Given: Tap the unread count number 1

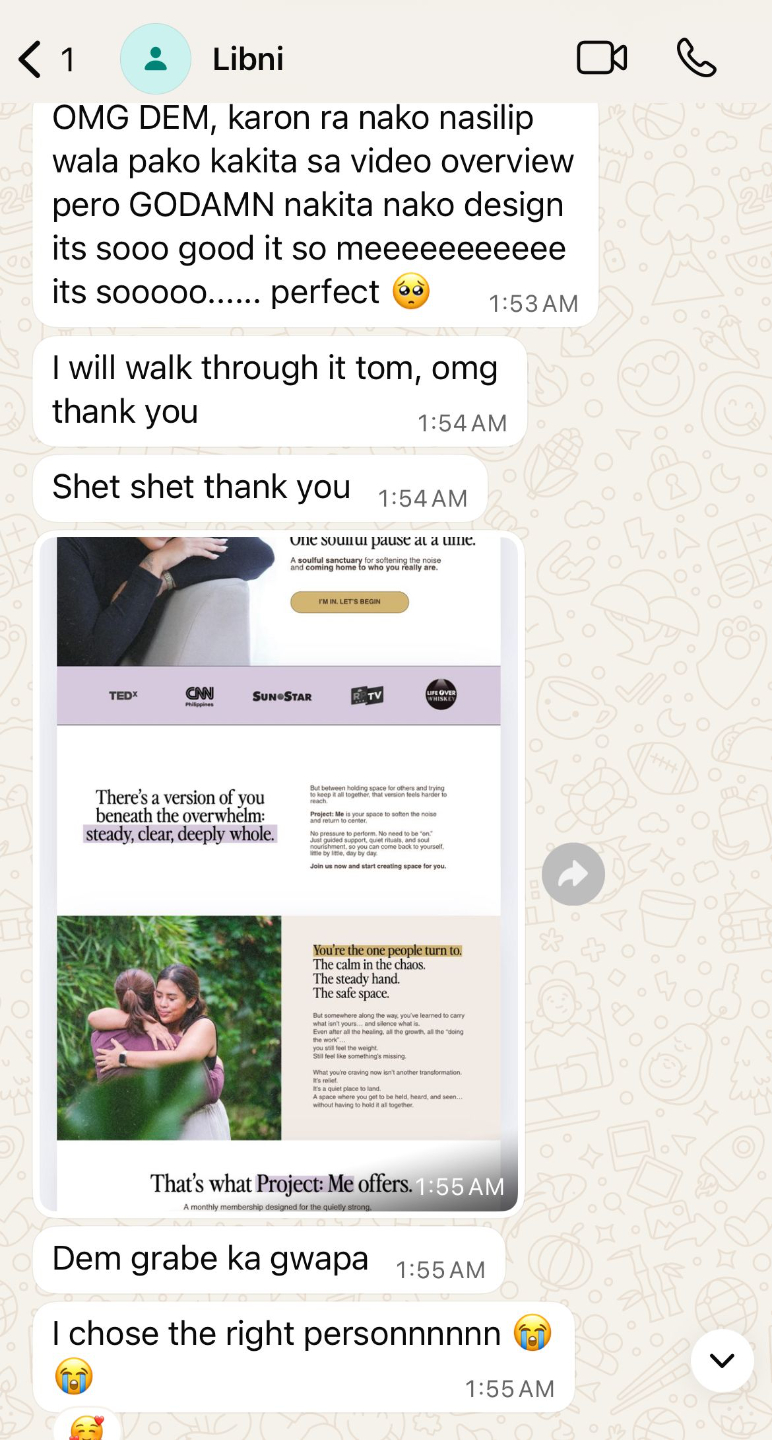Looking at the screenshot, I should point(68,59).
